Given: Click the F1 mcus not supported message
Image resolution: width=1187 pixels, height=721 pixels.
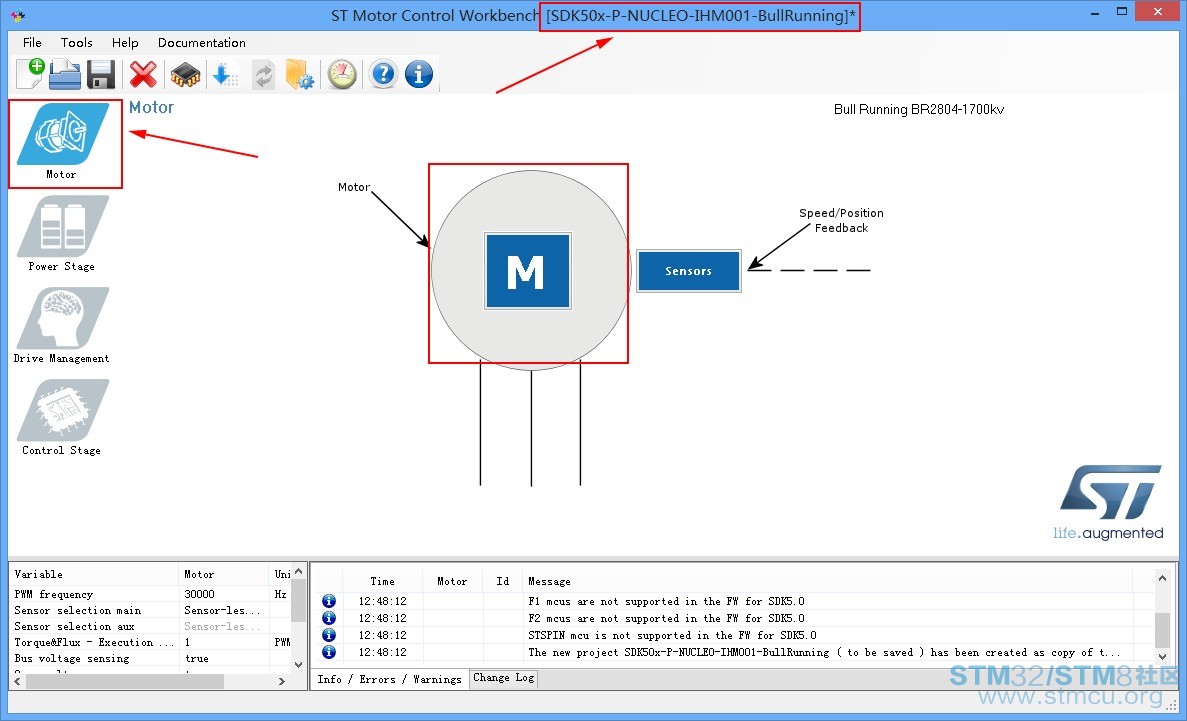Looking at the screenshot, I should [x=666, y=601].
